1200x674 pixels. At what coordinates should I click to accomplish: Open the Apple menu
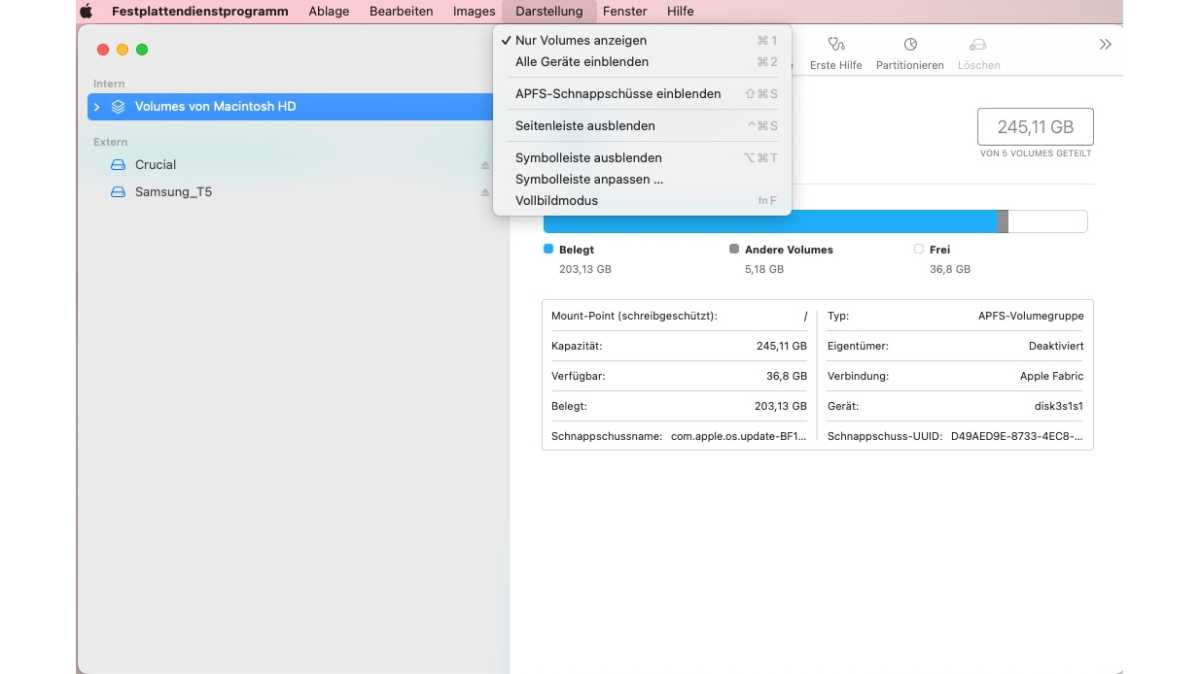86,11
